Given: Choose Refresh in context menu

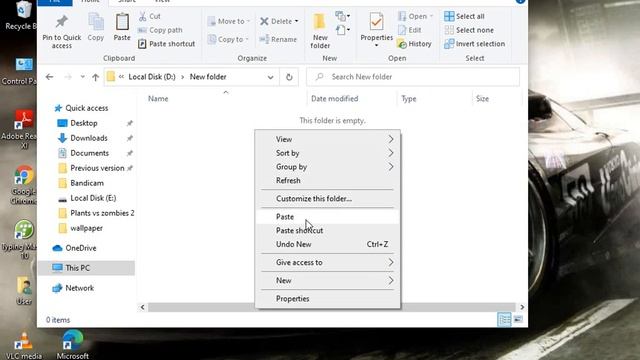Looking at the screenshot, I should point(327,180).
